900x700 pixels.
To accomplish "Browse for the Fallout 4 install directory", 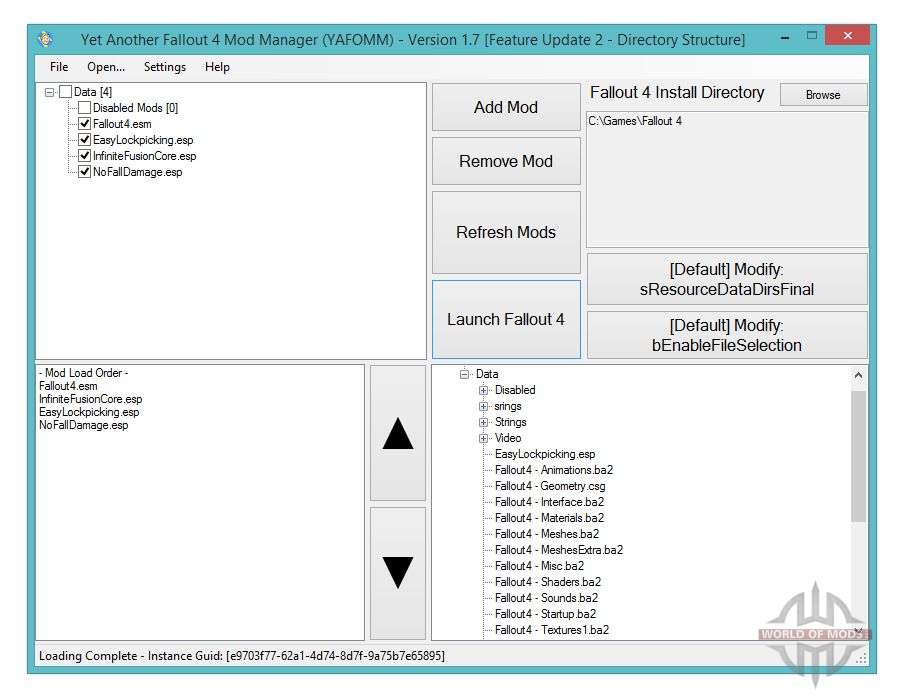I will click(823, 95).
